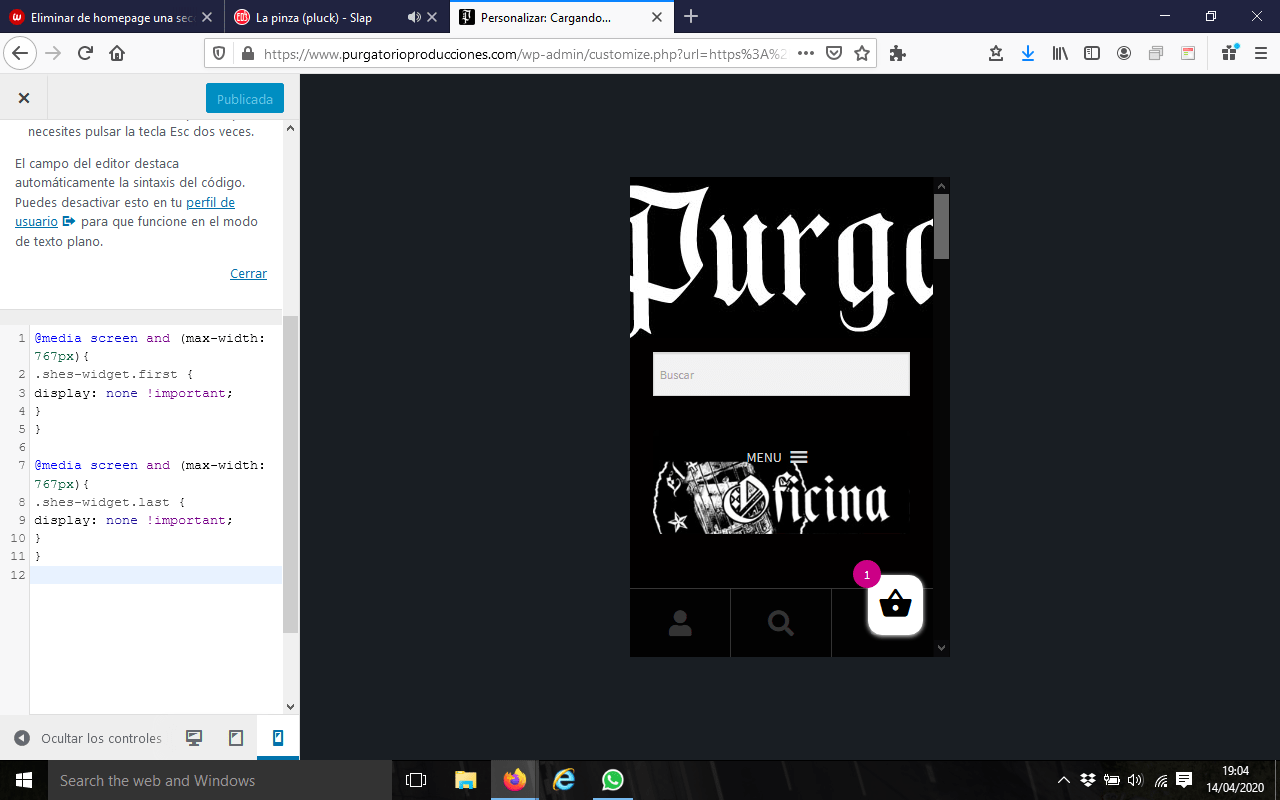
Task: Click the magnifier search icon in preview footer
Action: (781, 623)
